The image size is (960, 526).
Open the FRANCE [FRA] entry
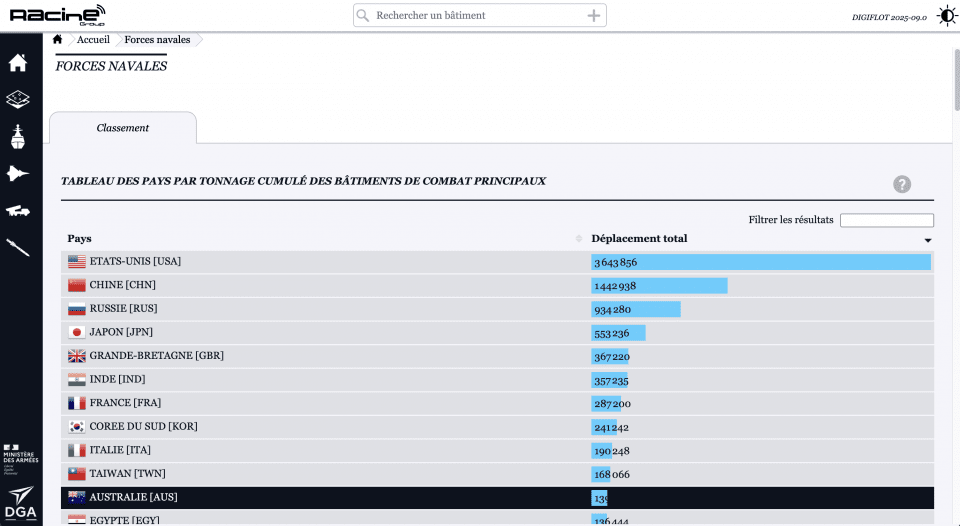(125, 403)
